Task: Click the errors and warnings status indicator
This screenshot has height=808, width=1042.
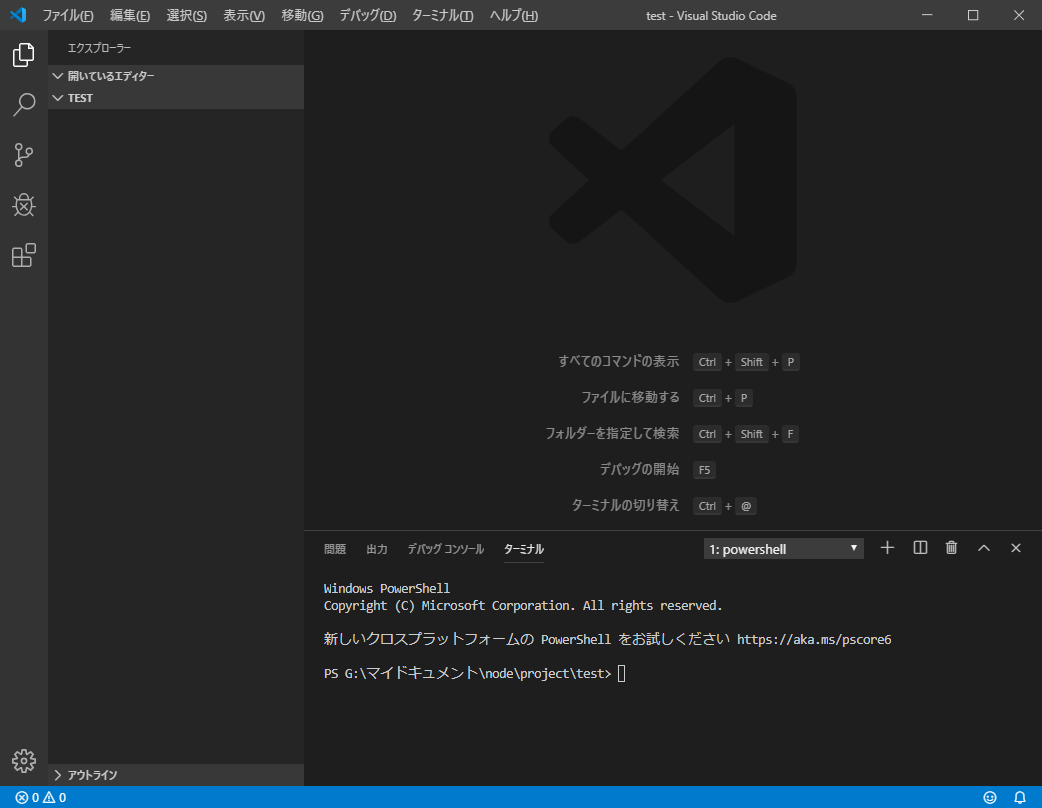Action: tap(41, 797)
